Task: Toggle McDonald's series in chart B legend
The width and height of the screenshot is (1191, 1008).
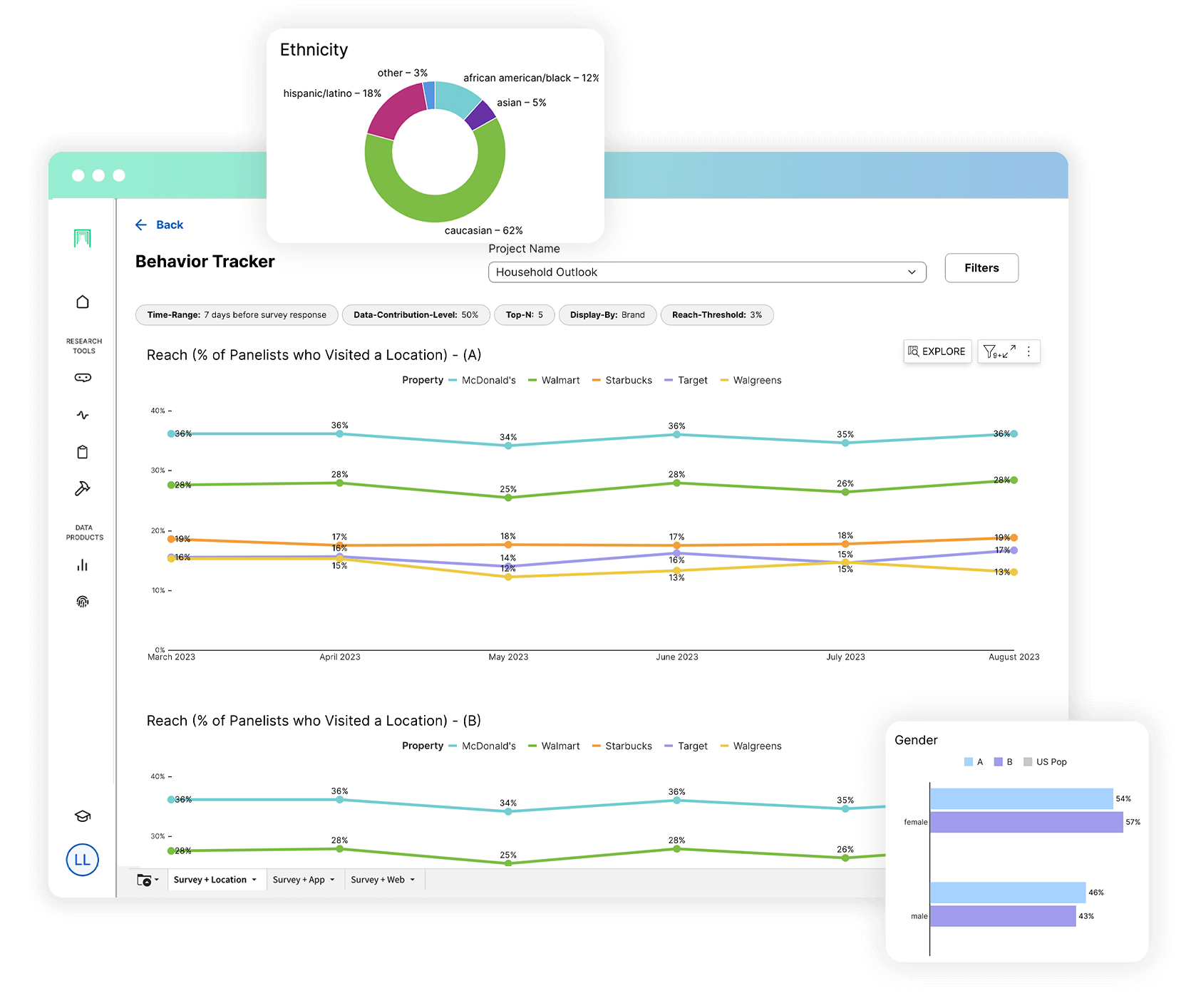Action: click(x=482, y=746)
